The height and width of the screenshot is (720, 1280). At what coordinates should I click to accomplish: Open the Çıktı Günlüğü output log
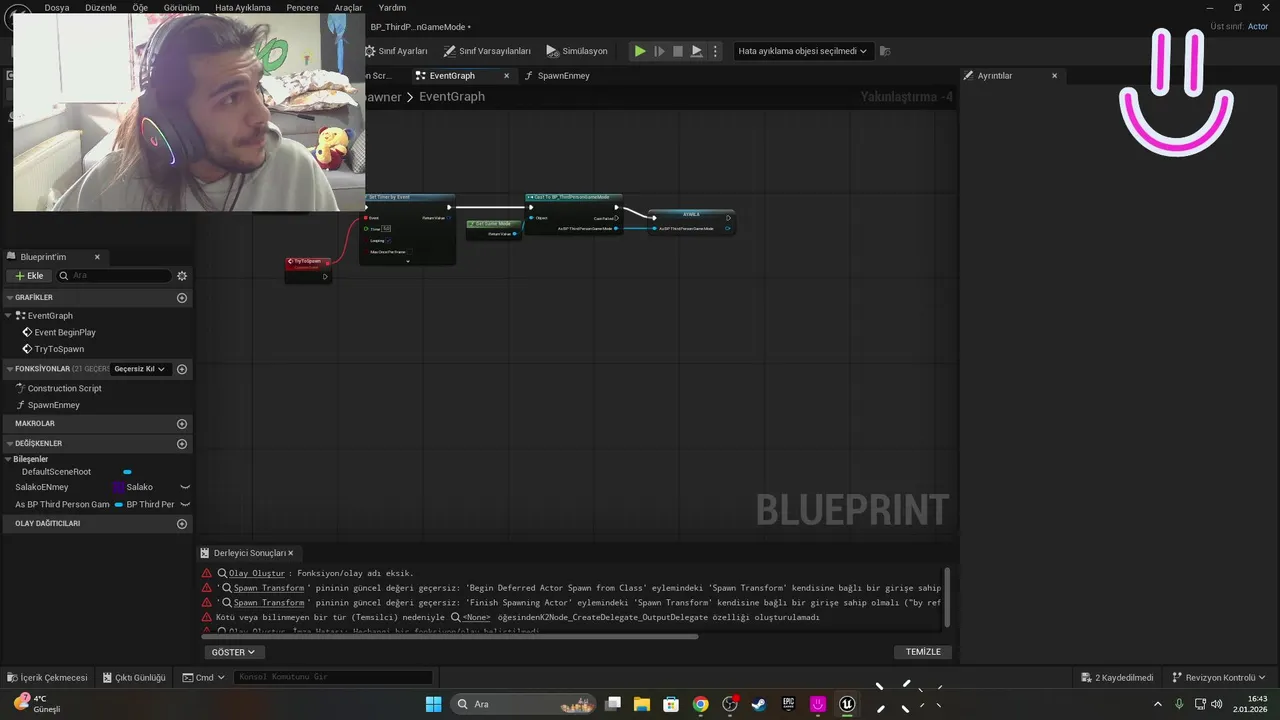click(x=134, y=678)
